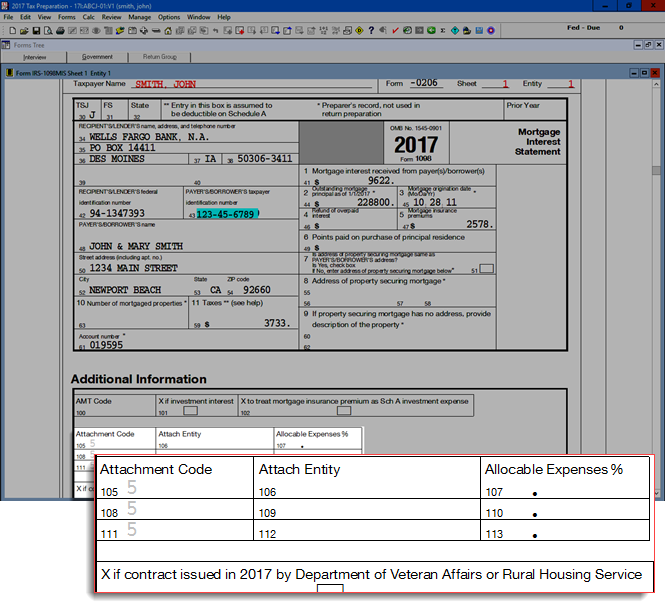Image resolution: width=665 pixels, height=608 pixels.
Task: Select the Interview tab
Action: (x=35, y=57)
